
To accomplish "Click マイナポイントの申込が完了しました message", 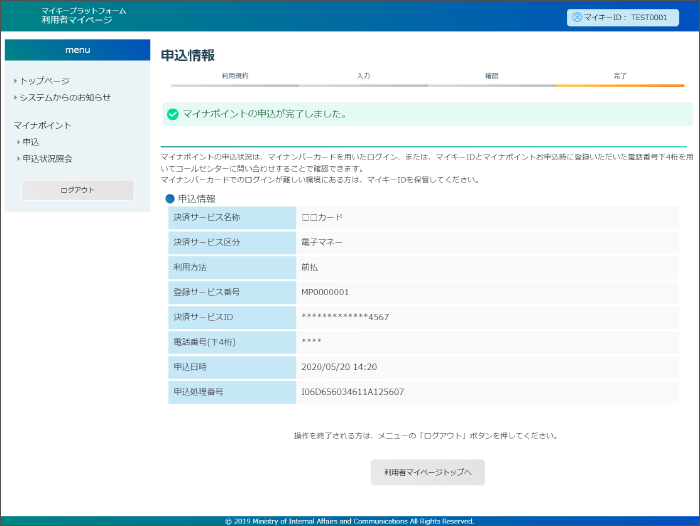I will click(265, 114).
